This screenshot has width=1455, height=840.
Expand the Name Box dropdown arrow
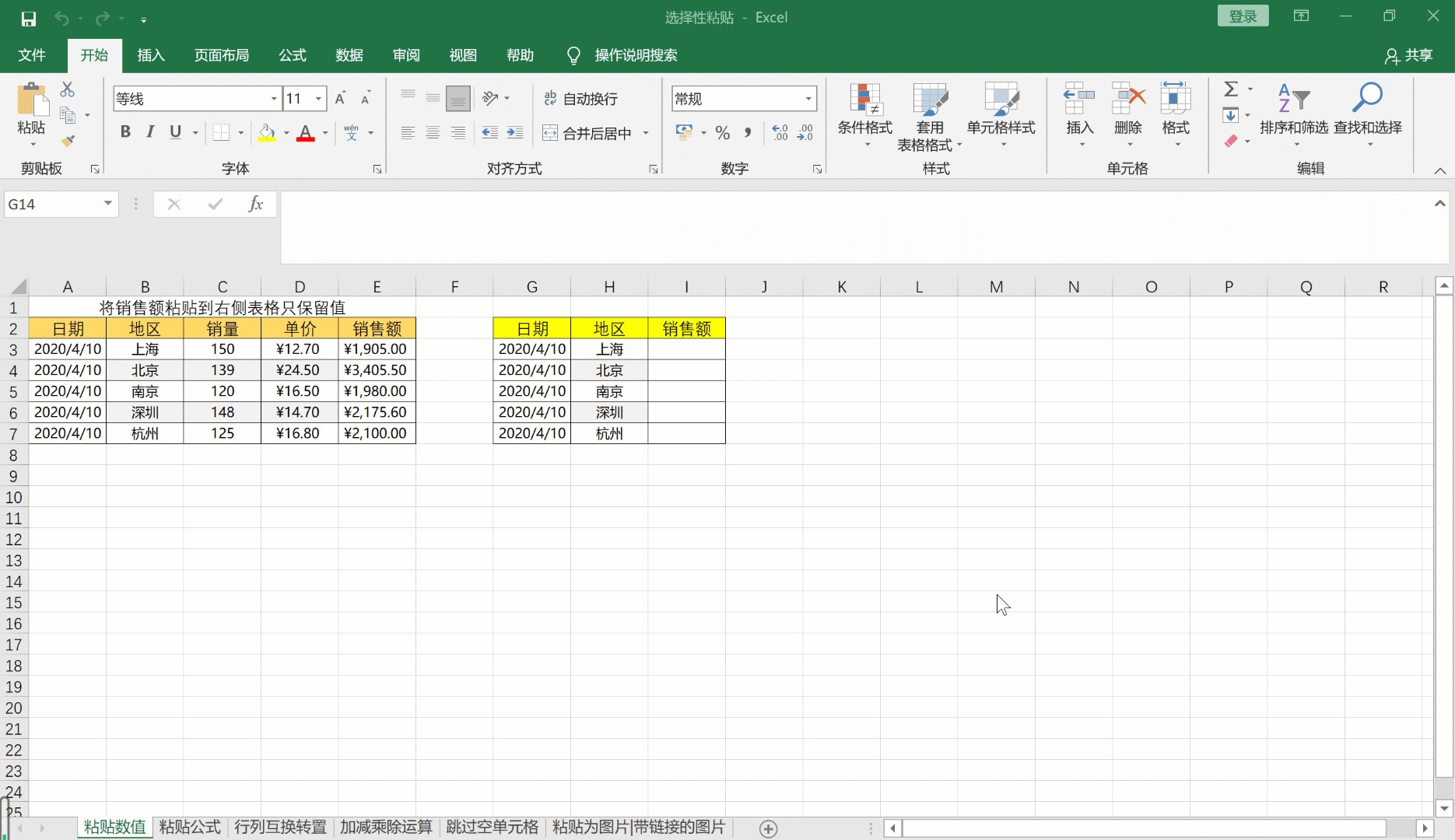click(x=108, y=204)
